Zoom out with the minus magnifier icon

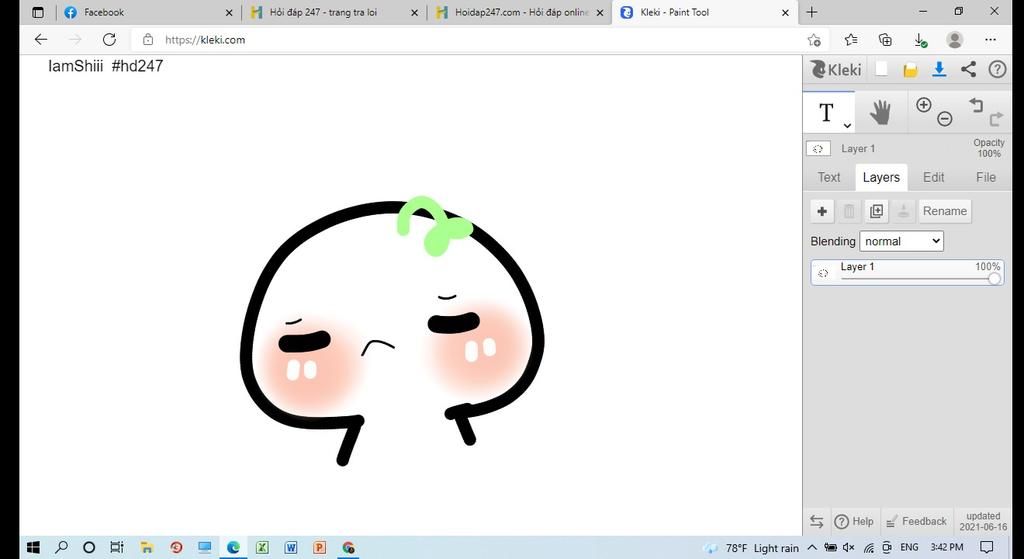(x=944, y=119)
